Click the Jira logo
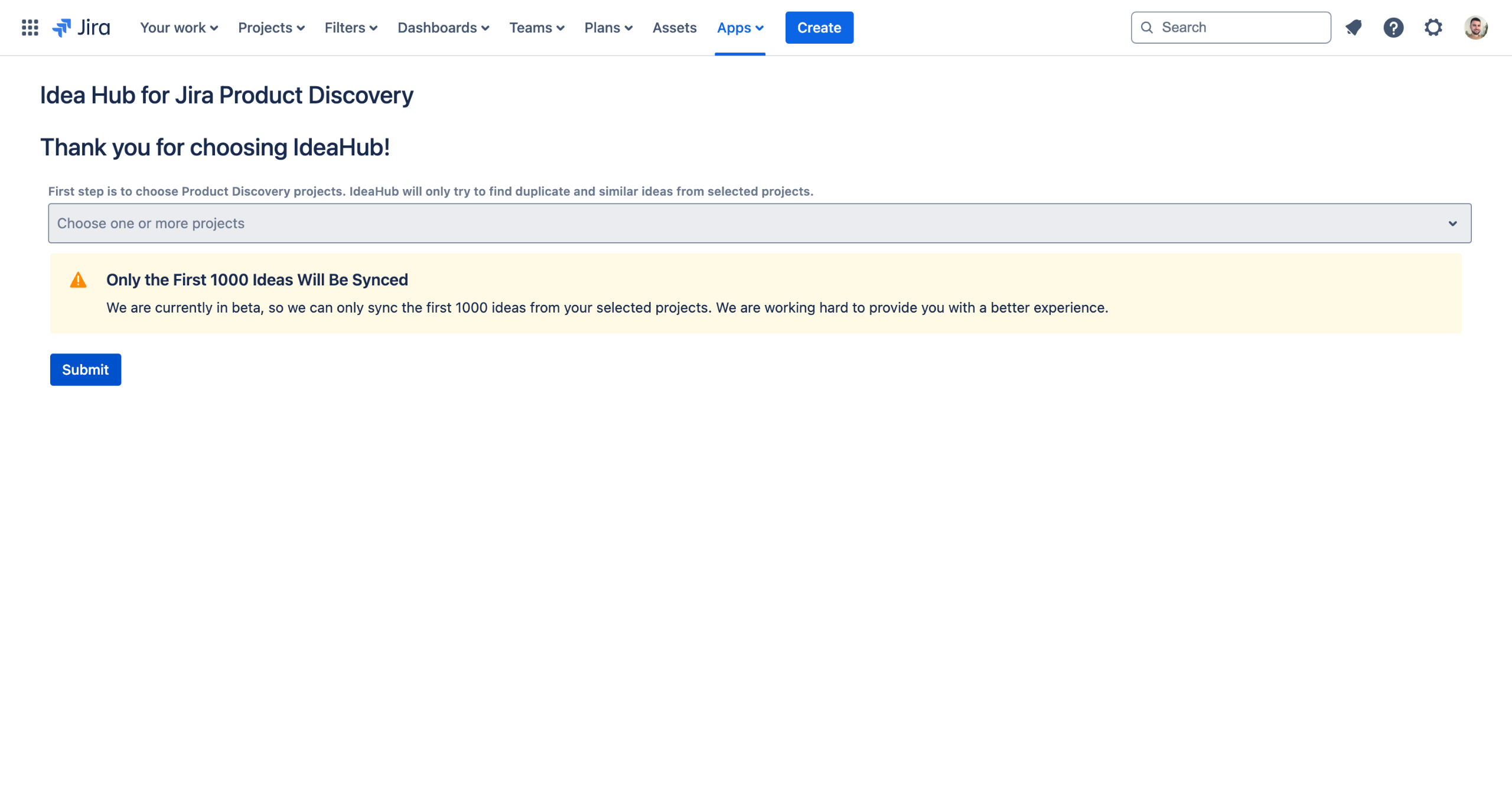Screen dimensions: 1512x809 pyautogui.click(x=81, y=28)
